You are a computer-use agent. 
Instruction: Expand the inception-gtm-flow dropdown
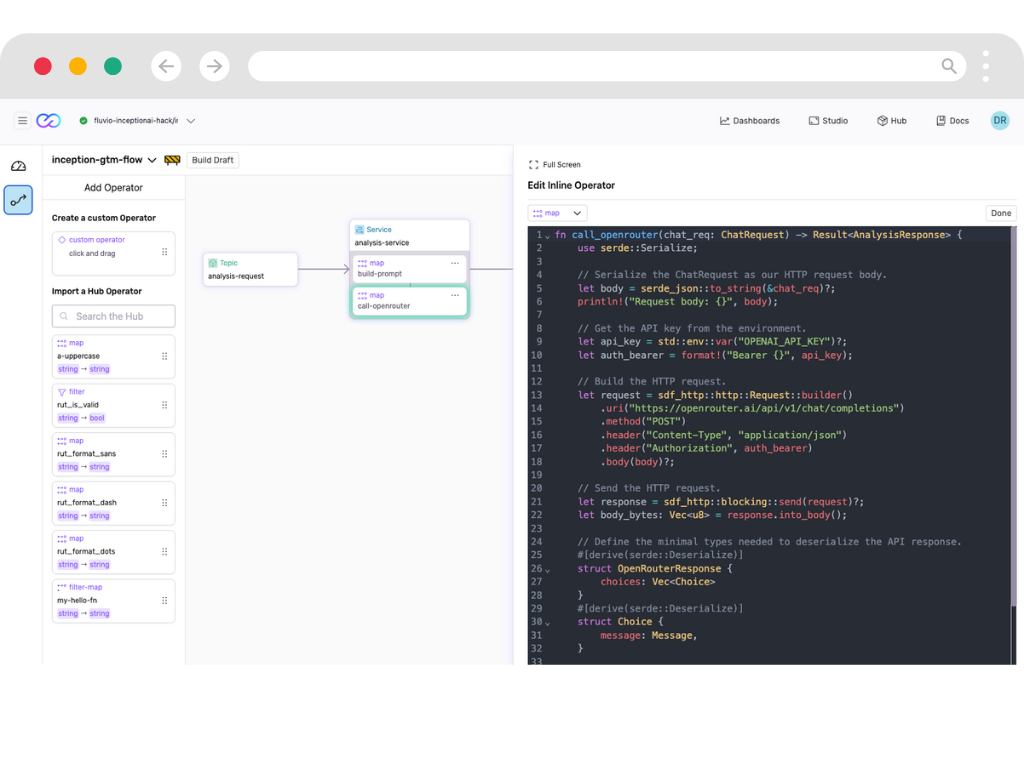point(152,160)
